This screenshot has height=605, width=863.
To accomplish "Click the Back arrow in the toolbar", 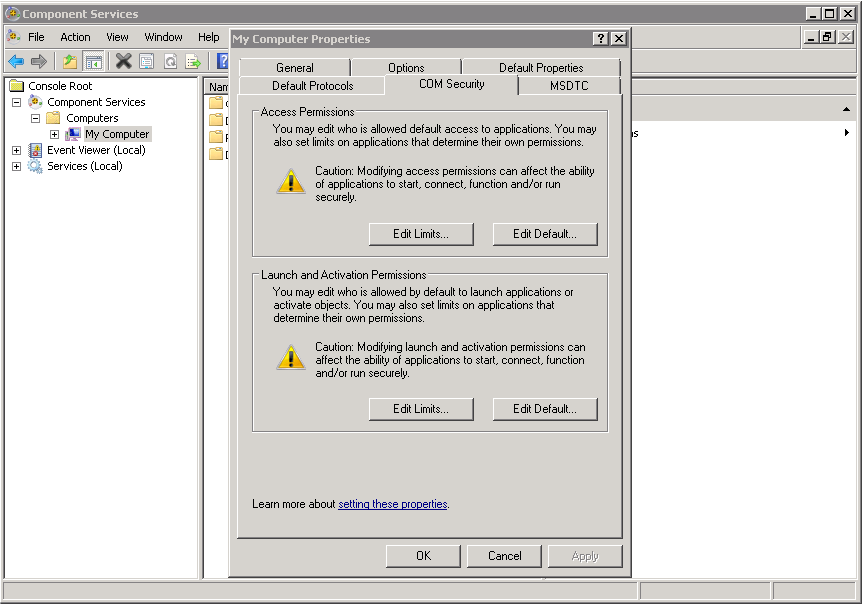I will point(16,62).
